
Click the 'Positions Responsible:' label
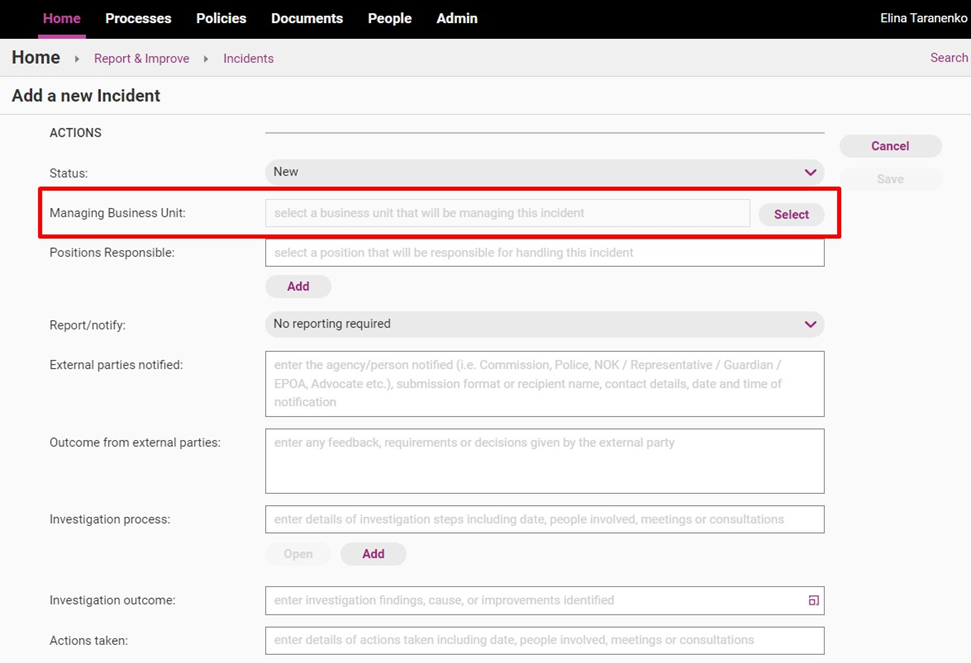(112, 253)
